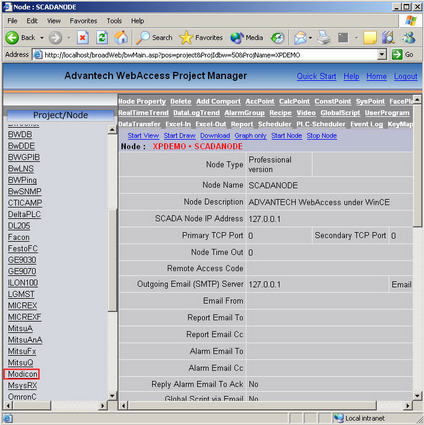
Task: Open the Tools menu
Action: (x=114, y=21)
